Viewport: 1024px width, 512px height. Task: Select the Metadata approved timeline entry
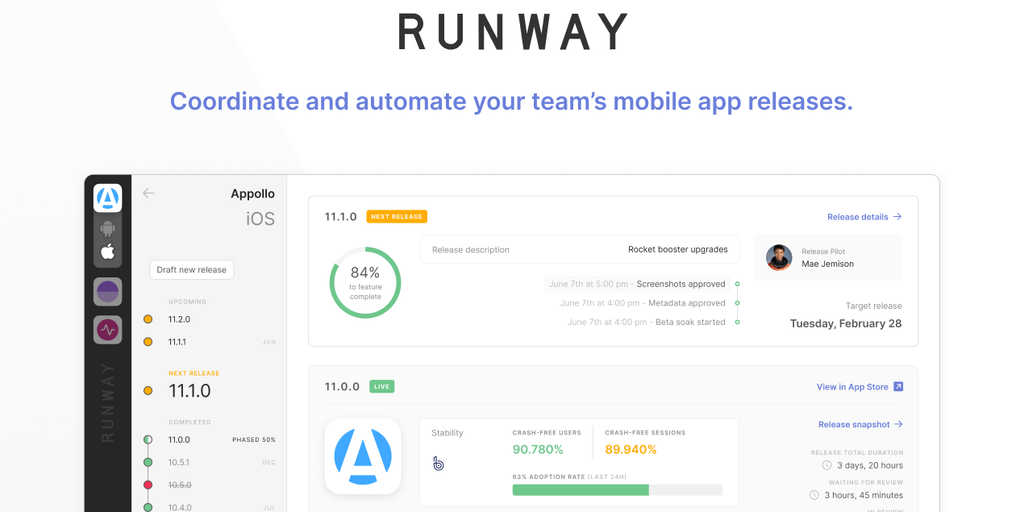click(643, 303)
